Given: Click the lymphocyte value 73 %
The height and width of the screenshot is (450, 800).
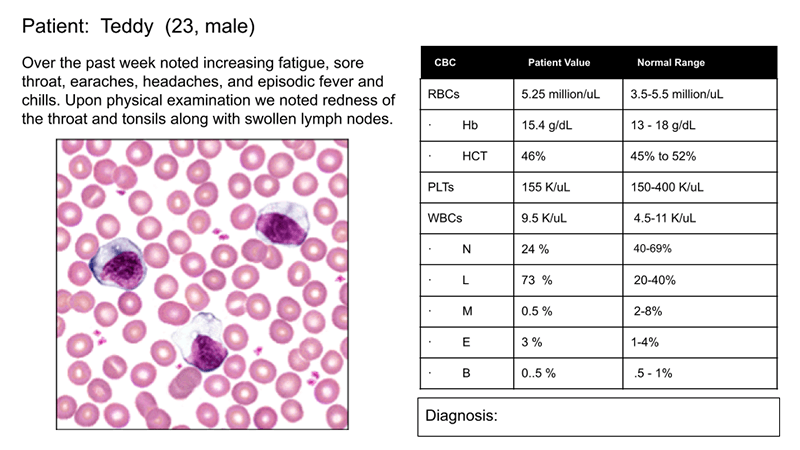Looking at the screenshot, I should pyautogui.click(x=537, y=280).
